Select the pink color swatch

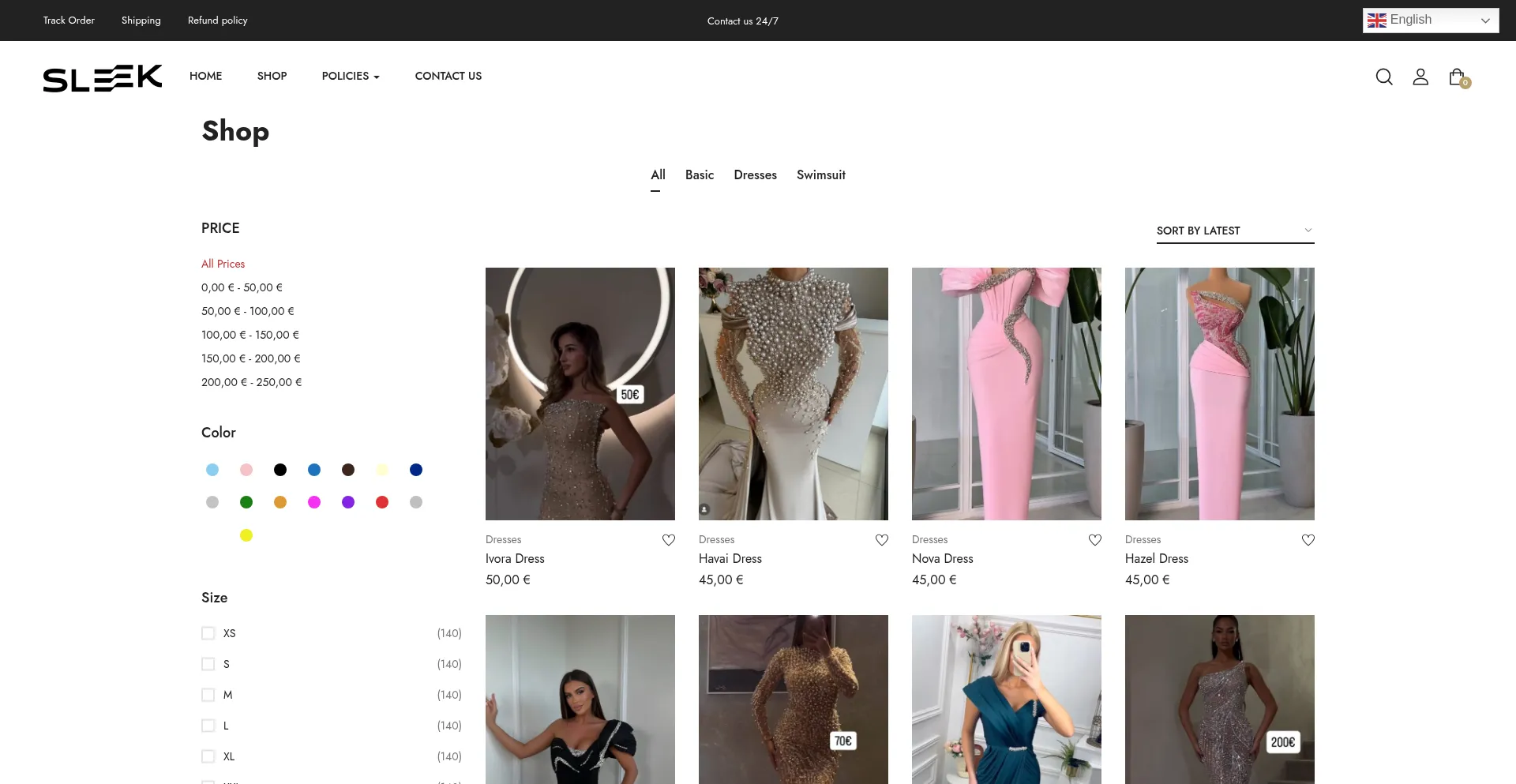[x=246, y=470]
